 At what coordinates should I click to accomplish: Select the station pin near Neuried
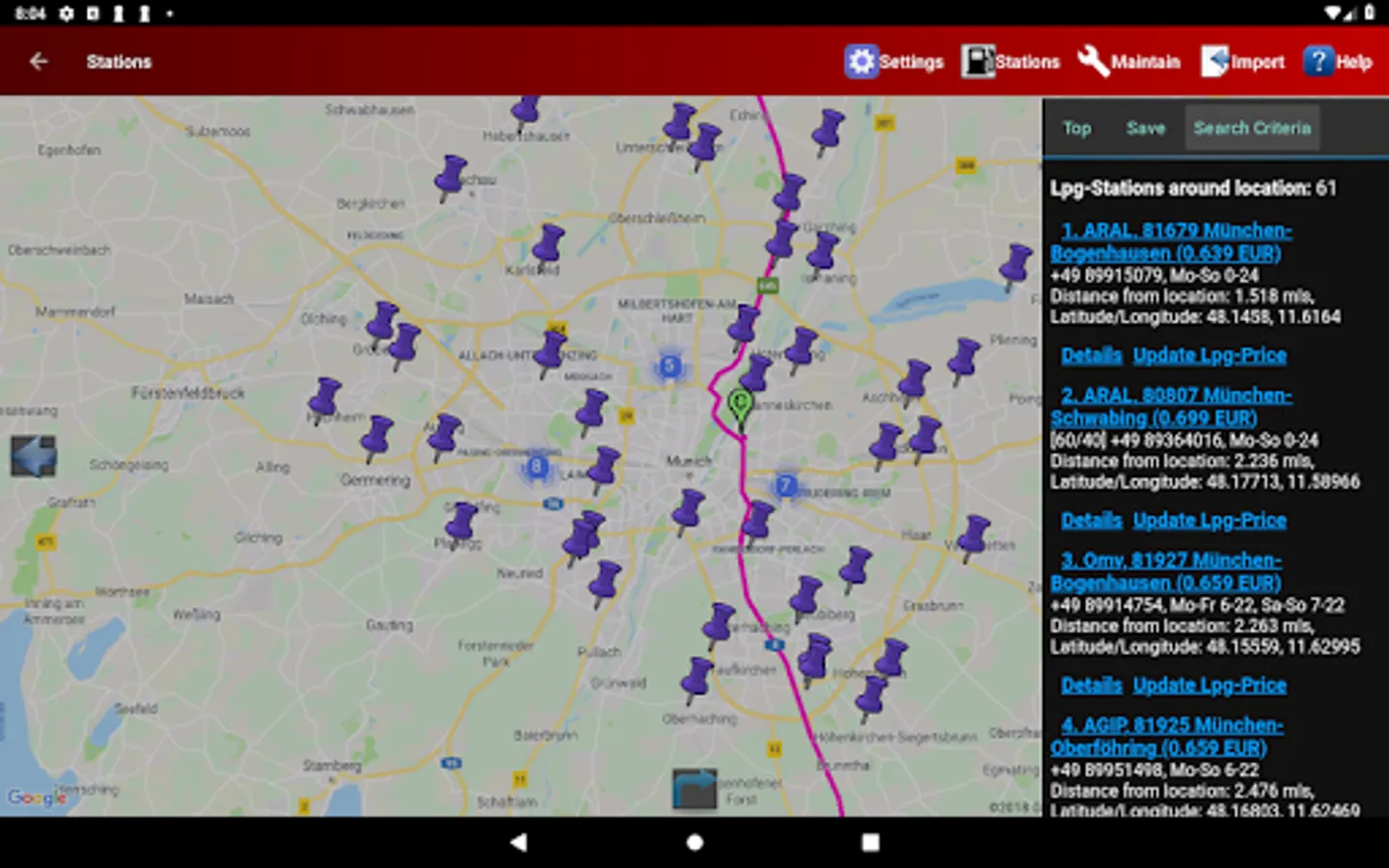(x=603, y=586)
